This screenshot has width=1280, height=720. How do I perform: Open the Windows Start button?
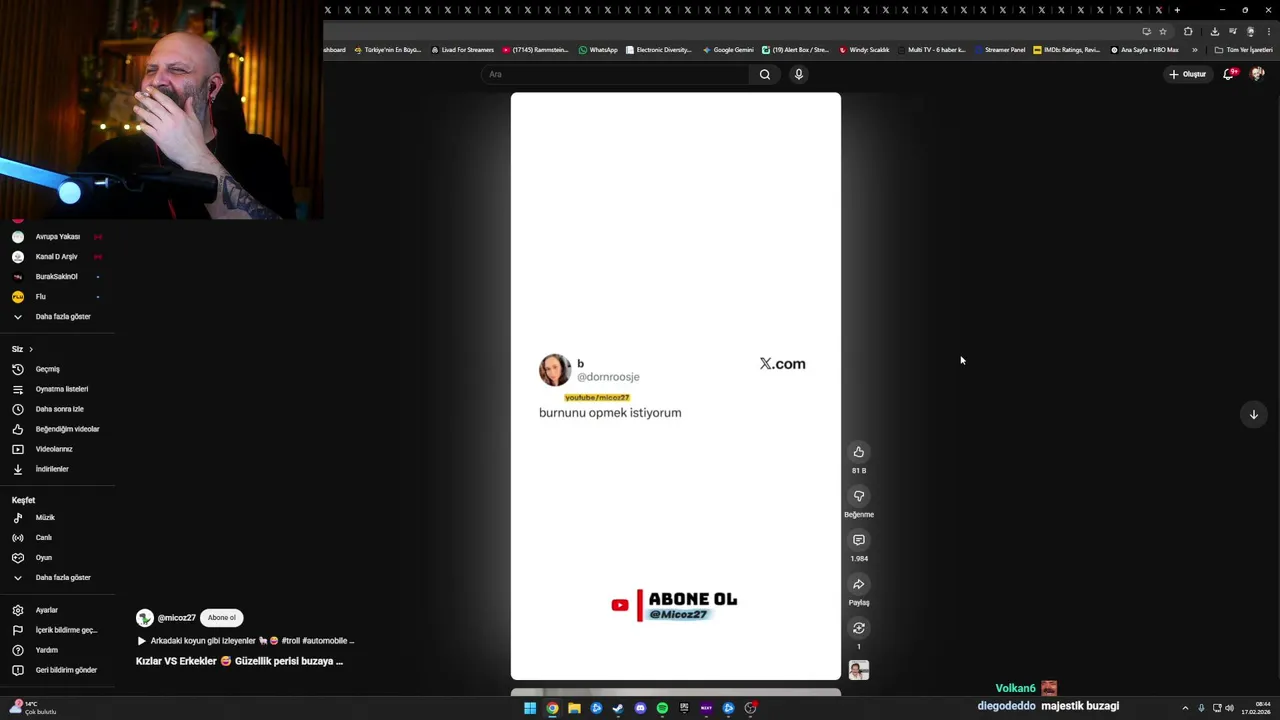pos(530,708)
